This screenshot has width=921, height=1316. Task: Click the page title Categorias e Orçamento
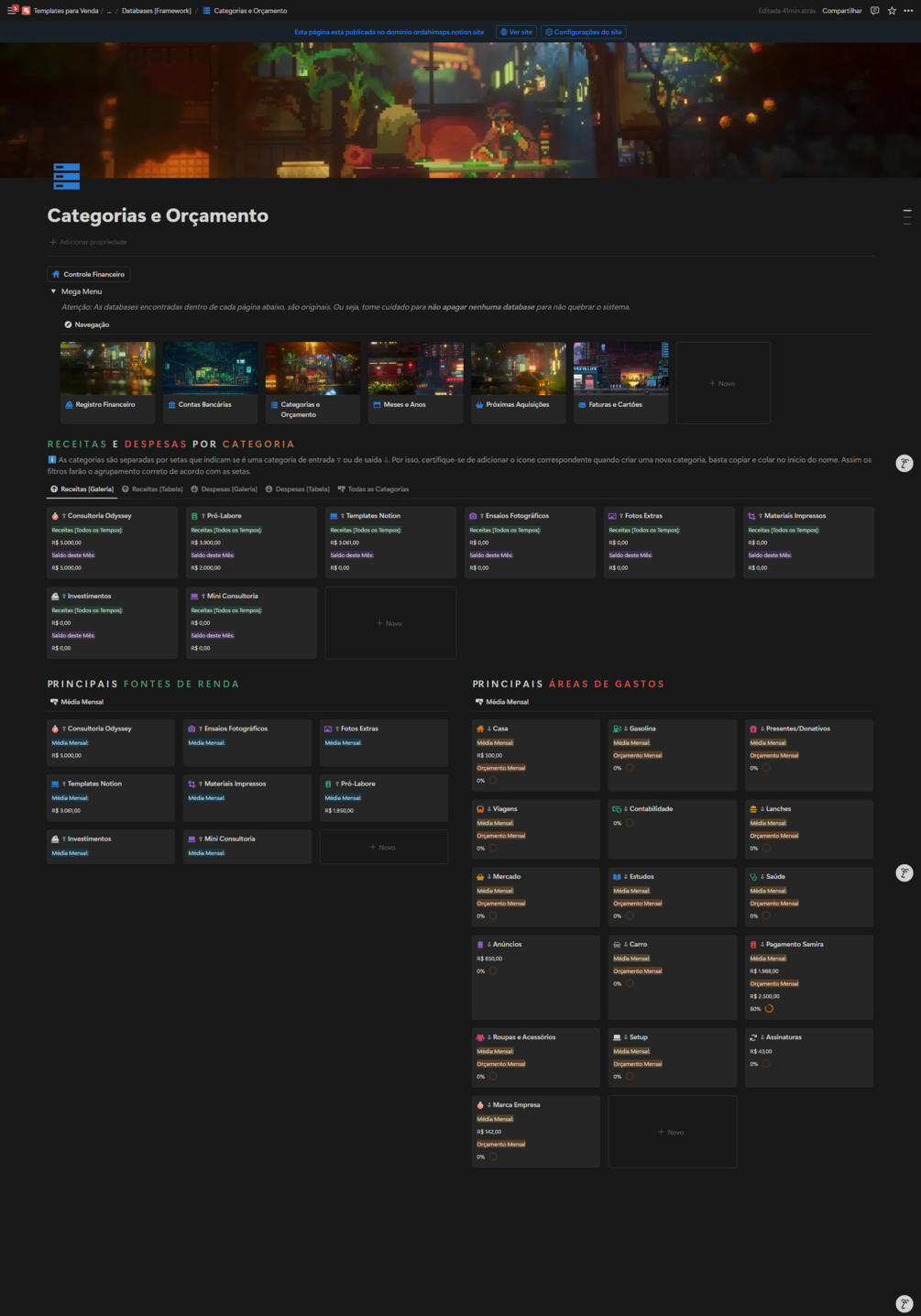coord(158,215)
